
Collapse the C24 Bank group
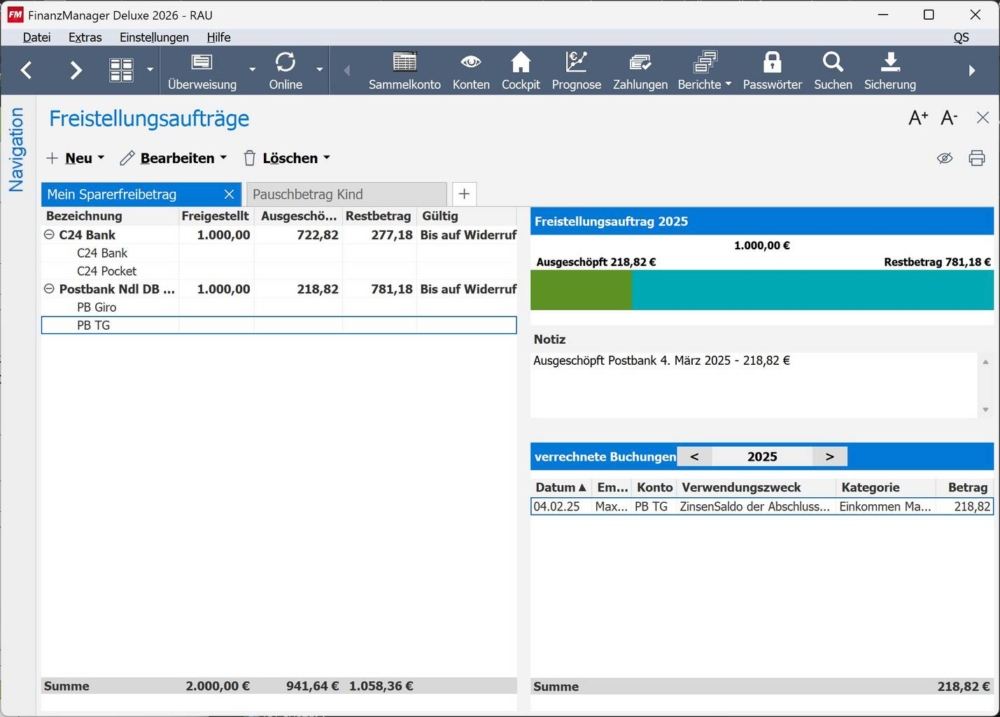click(x=48, y=234)
